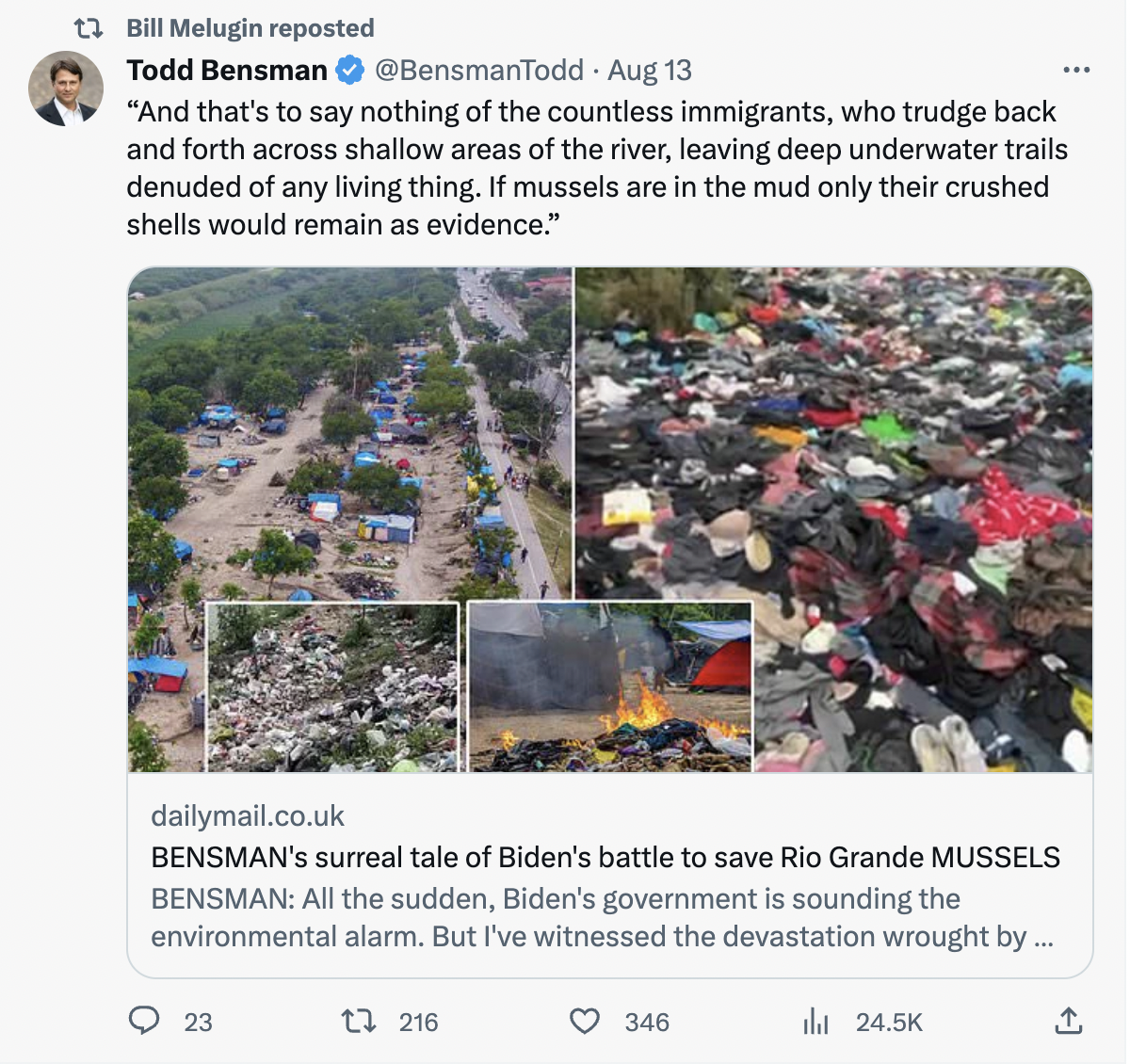This screenshot has height=1064, width=1130.
Task: Open the Todd Bensman display name link
Action: click(x=227, y=70)
